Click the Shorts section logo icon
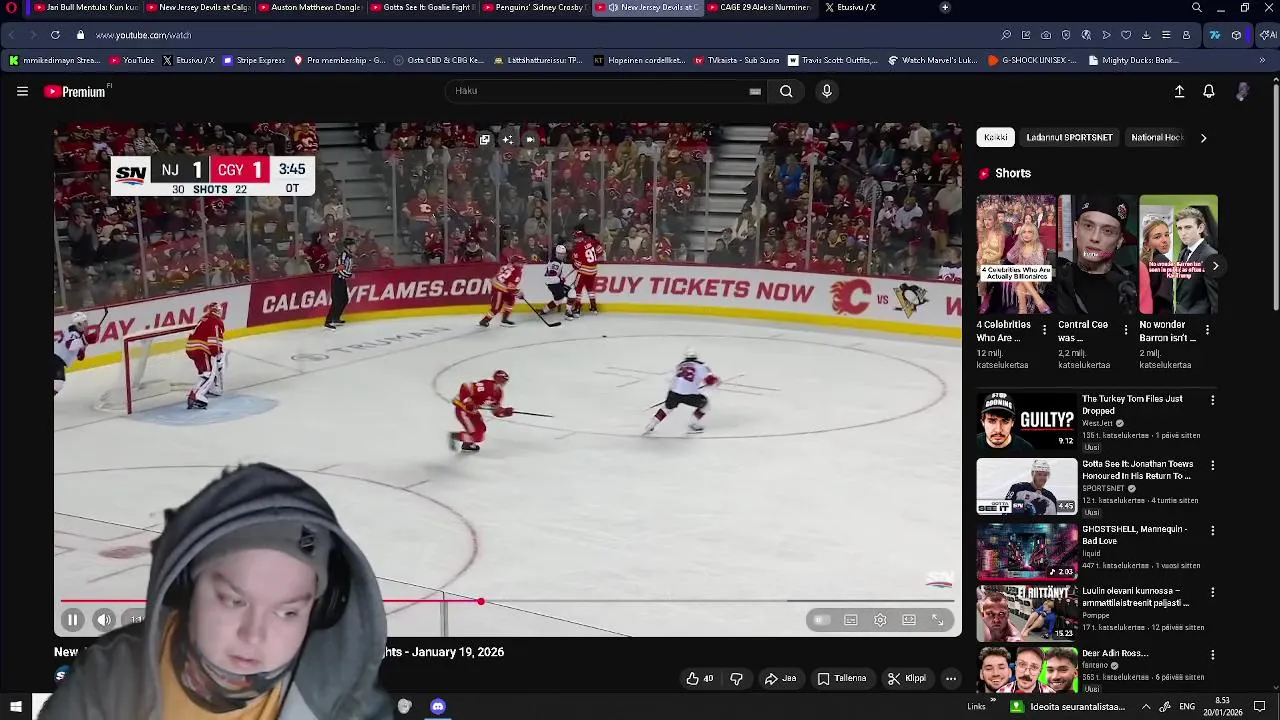Viewport: 1280px width, 720px height. [x=984, y=174]
